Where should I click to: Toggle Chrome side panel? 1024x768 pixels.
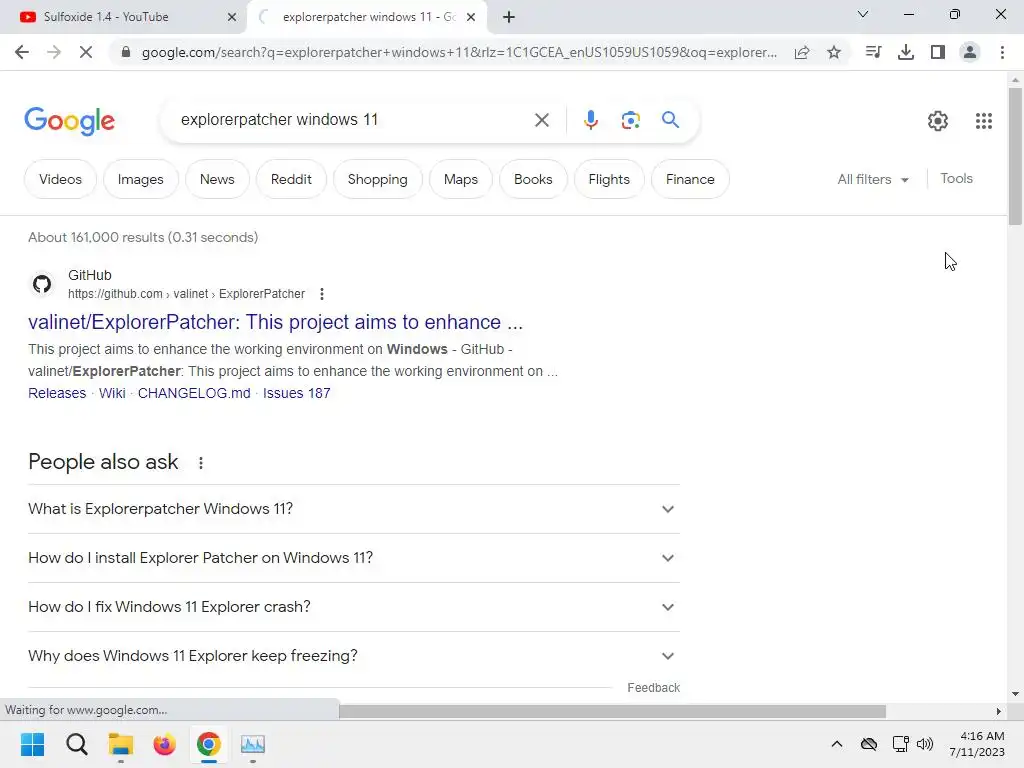(x=938, y=52)
